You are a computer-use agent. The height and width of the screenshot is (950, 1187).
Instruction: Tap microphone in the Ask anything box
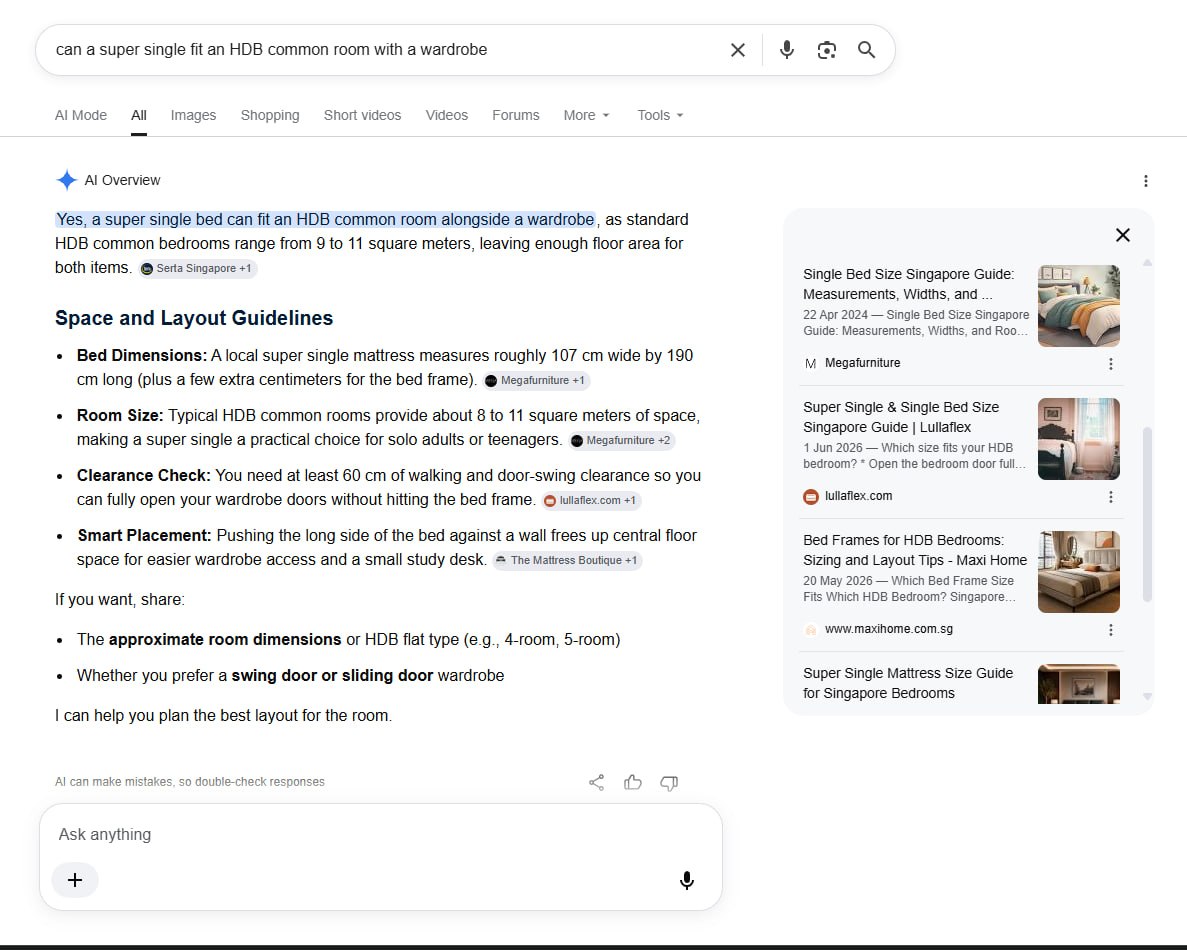(x=687, y=880)
